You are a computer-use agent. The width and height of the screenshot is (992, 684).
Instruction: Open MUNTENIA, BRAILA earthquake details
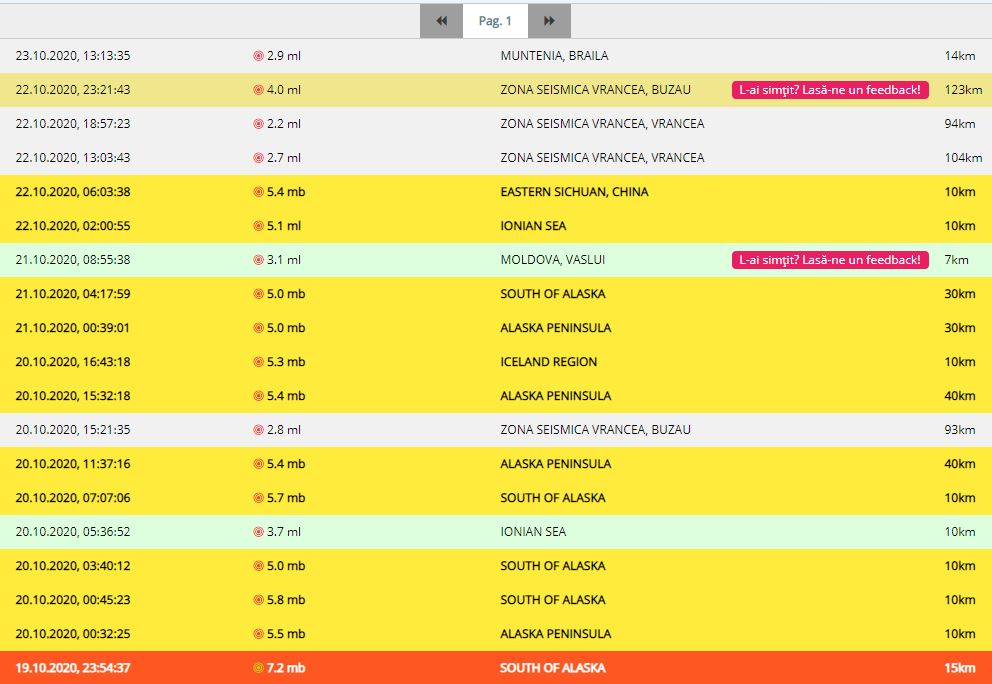pos(553,56)
